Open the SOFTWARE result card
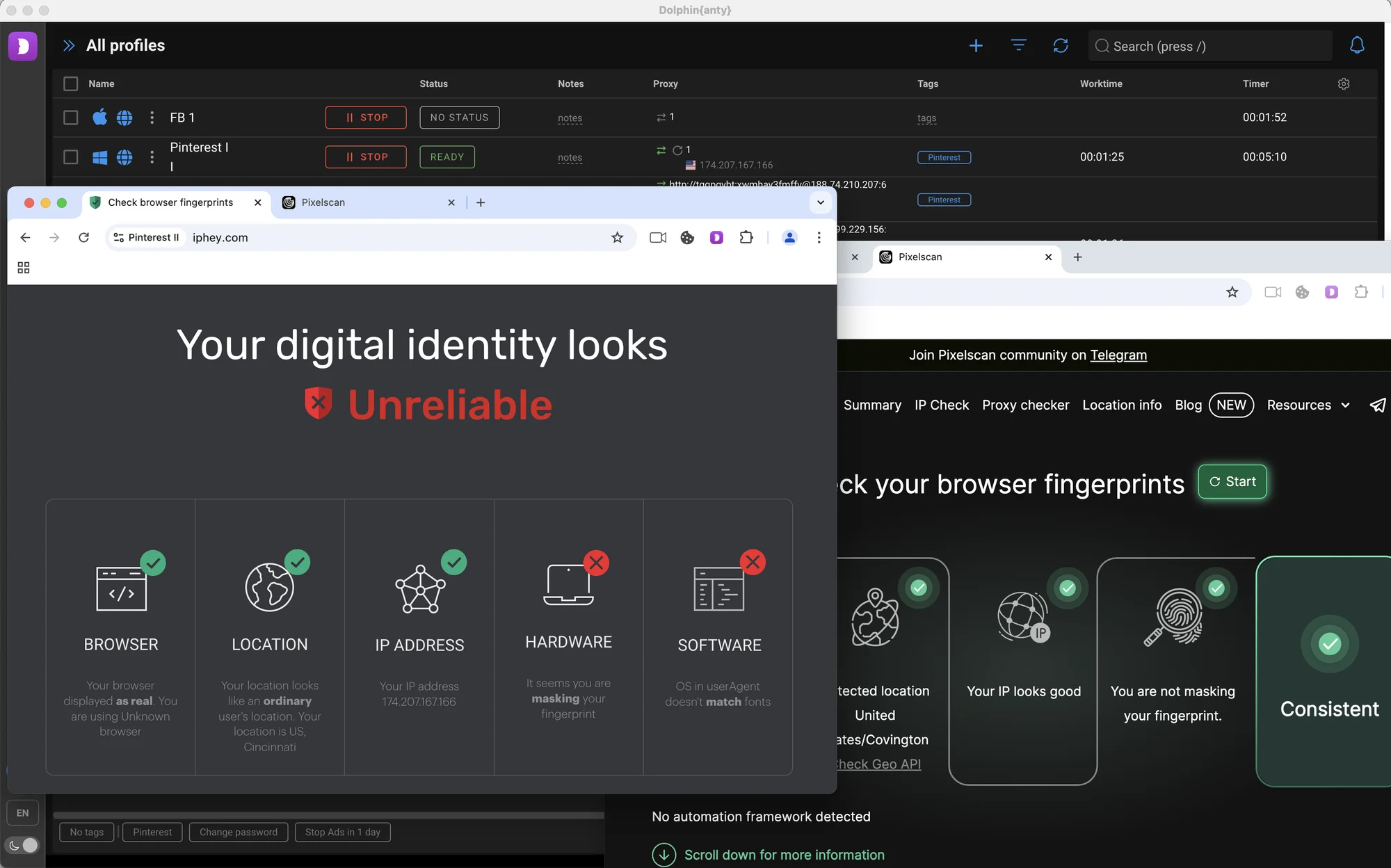 coord(718,636)
